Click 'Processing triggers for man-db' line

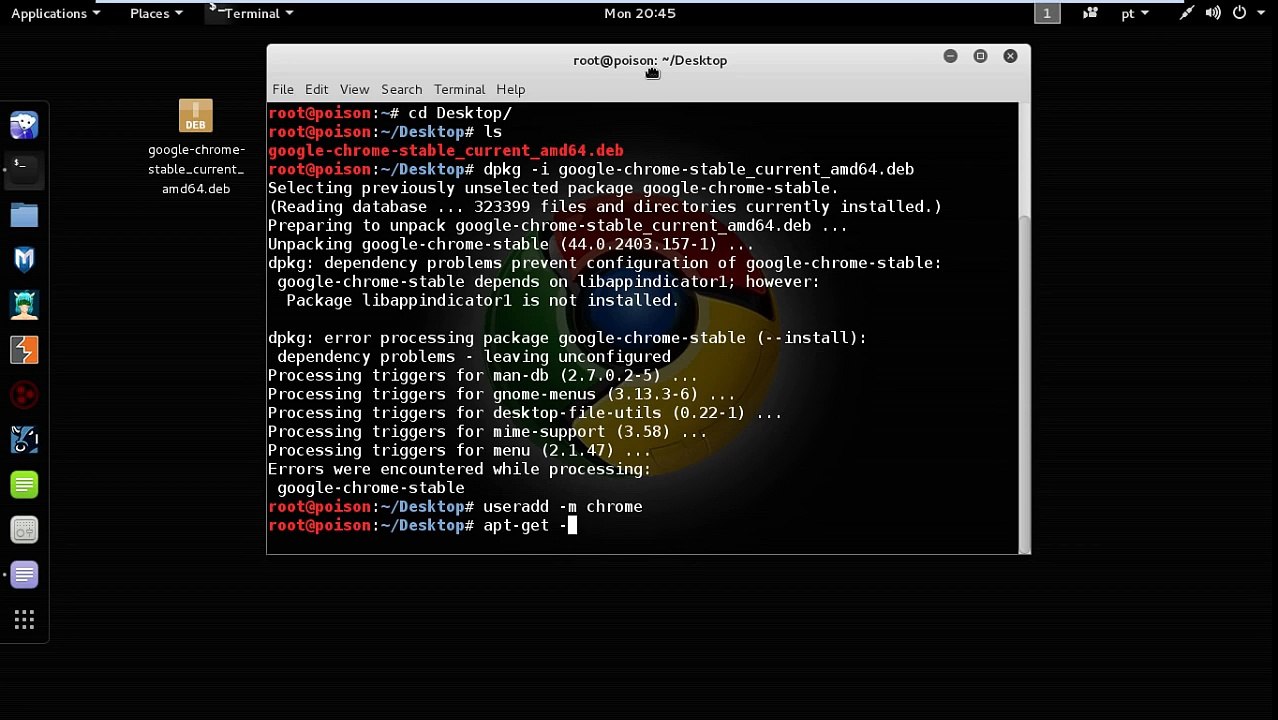[x=483, y=375]
